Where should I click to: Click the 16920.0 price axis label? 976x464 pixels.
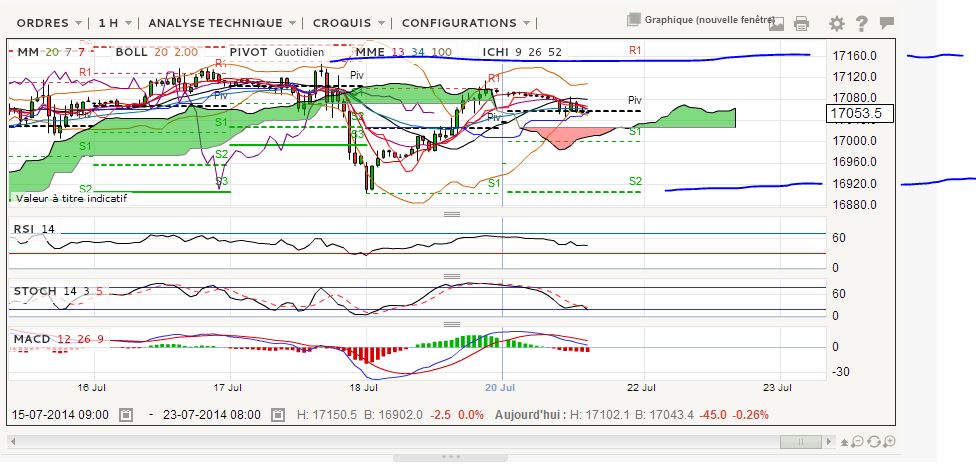point(854,184)
